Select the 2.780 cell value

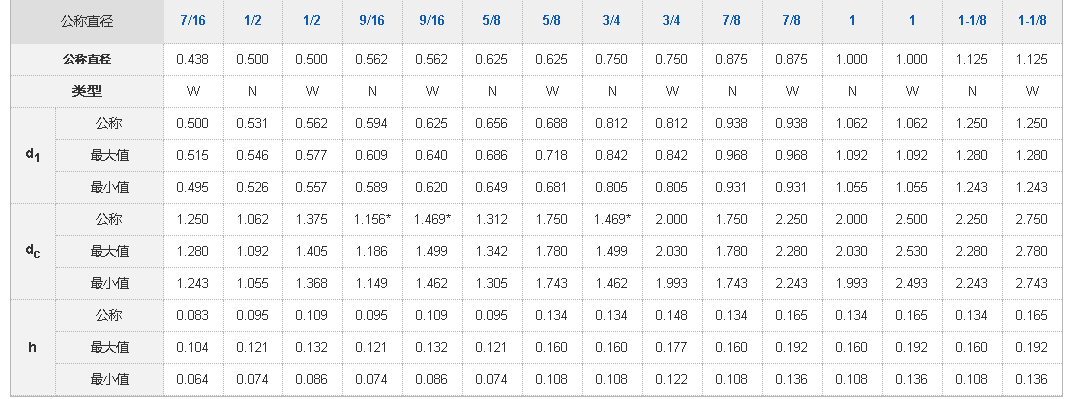[1032, 251]
